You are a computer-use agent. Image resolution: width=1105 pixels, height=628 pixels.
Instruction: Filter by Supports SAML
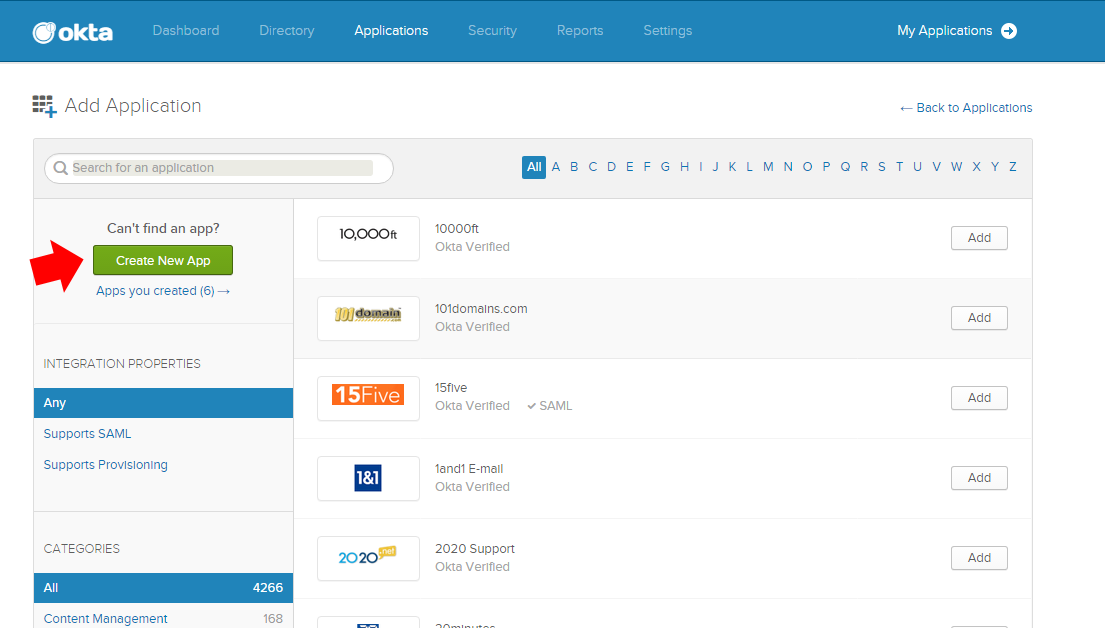(x=87, y=433)
